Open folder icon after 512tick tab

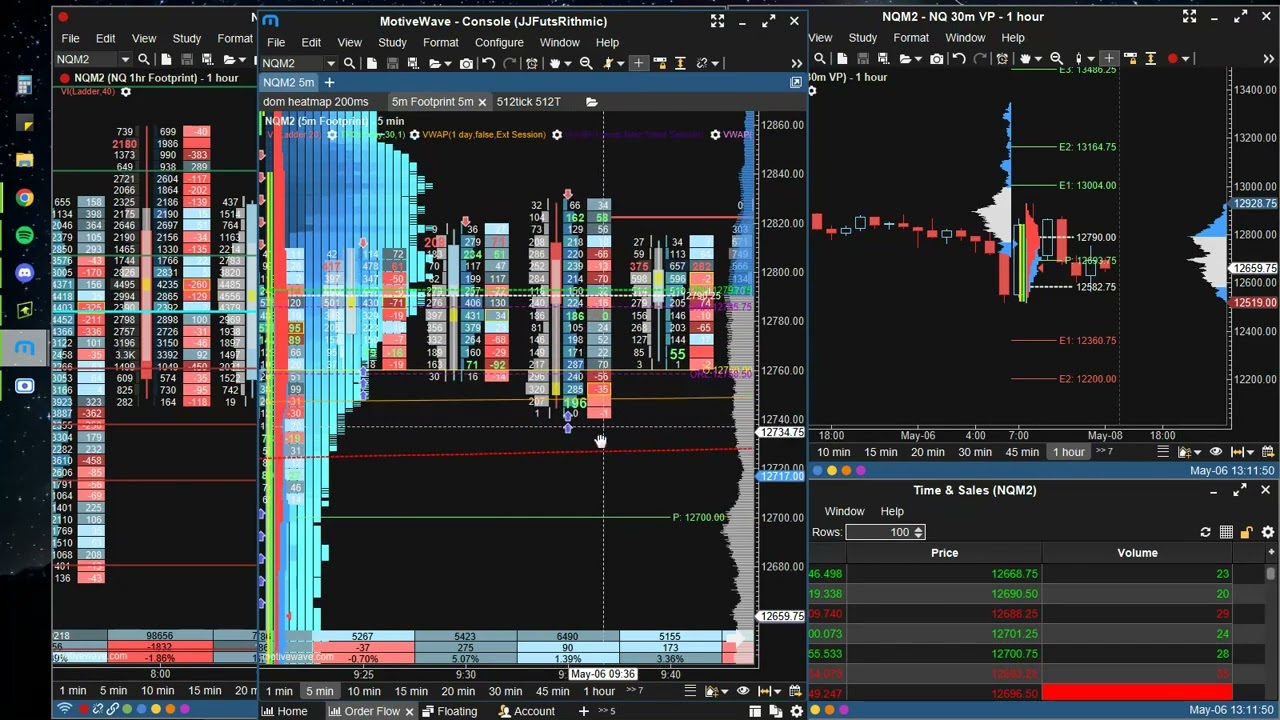[591, 102]
